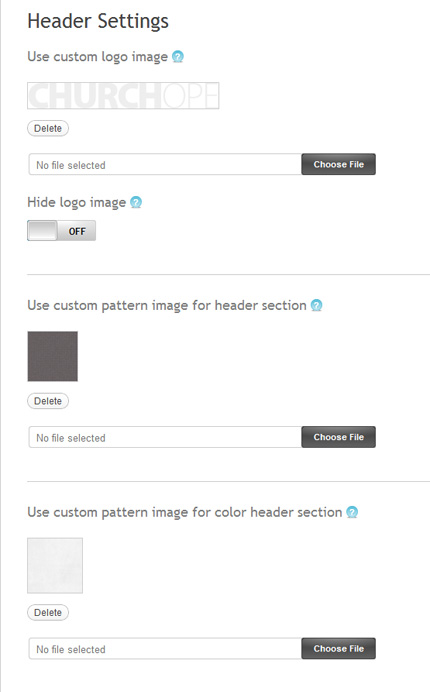Delete the dark header pattern image
This screenshot has height=692, width=430.
pyautogui.click(x=48, y=401)
